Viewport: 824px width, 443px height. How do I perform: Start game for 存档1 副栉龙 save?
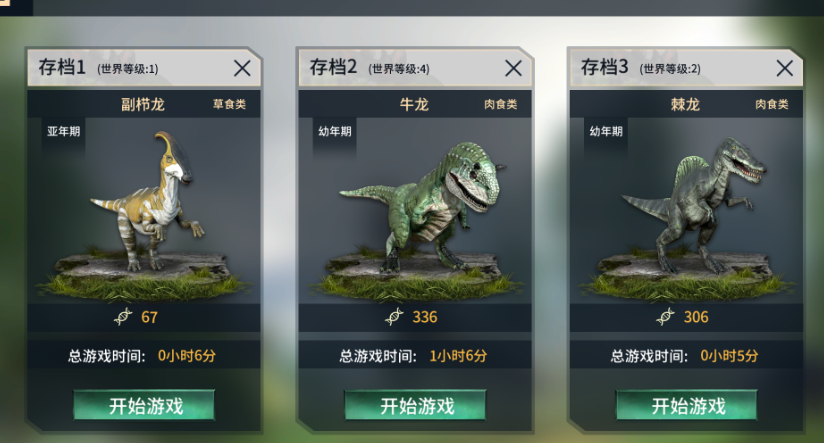pyautogui.click(x=144, y=405)
